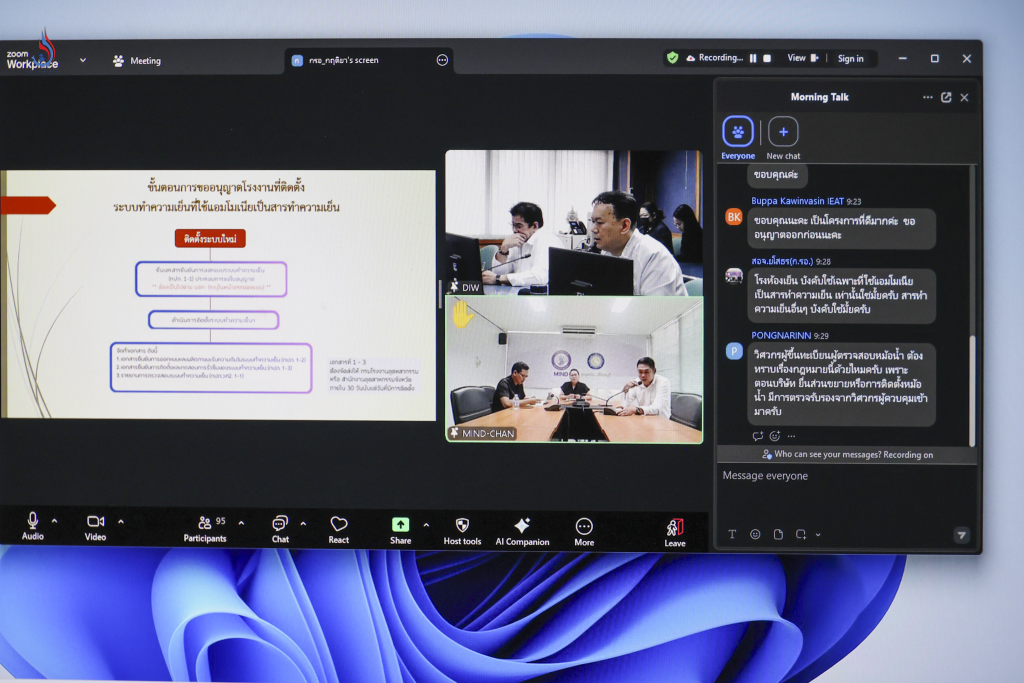Select the Everyone chat channel
Image resolution: width=1024 pixels, height=683 pixels.
tap(738, 136)
